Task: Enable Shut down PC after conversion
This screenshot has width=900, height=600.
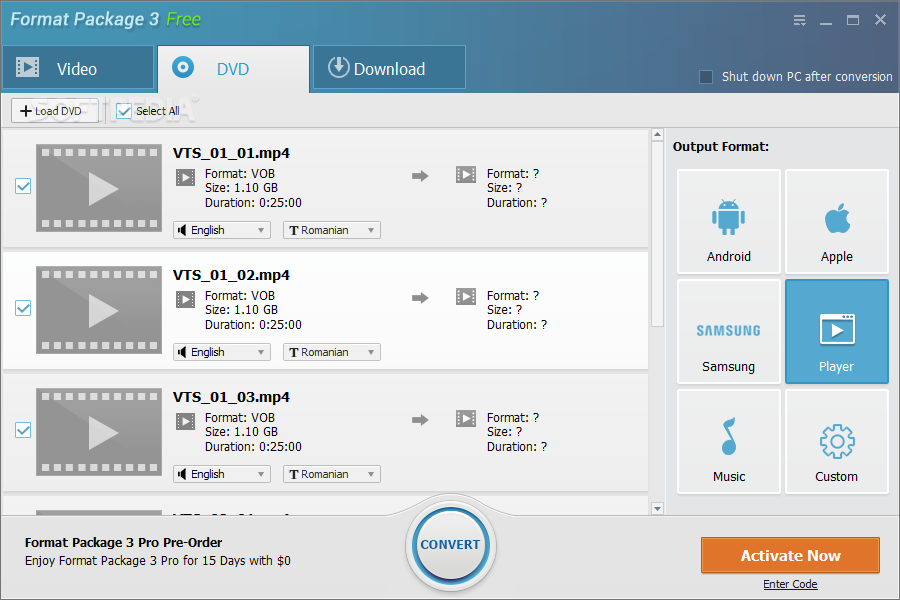Action: [x=706, y=76]
